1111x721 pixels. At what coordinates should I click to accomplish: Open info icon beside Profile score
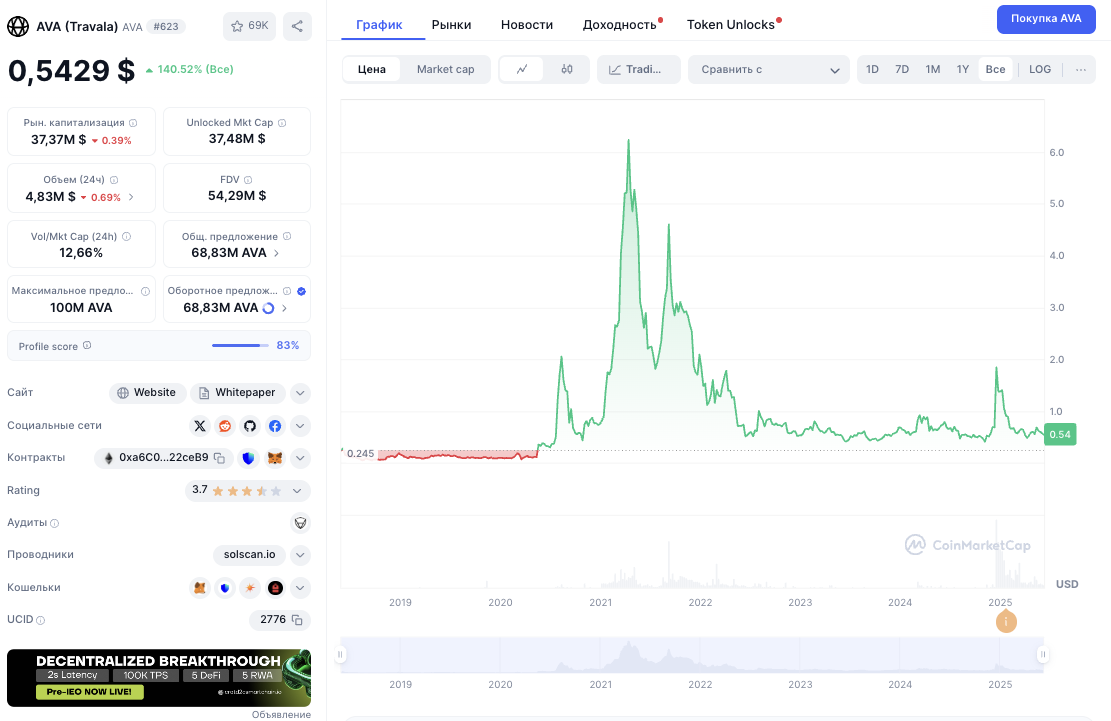click(x=87, y=346)
